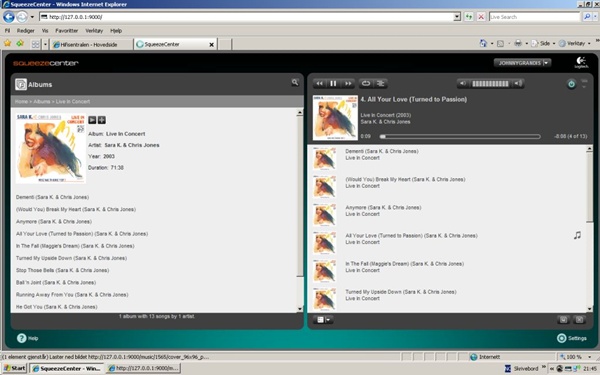Screen dimensions: 600x375
Task: Toggle the player power button
Action: [571, 84]
